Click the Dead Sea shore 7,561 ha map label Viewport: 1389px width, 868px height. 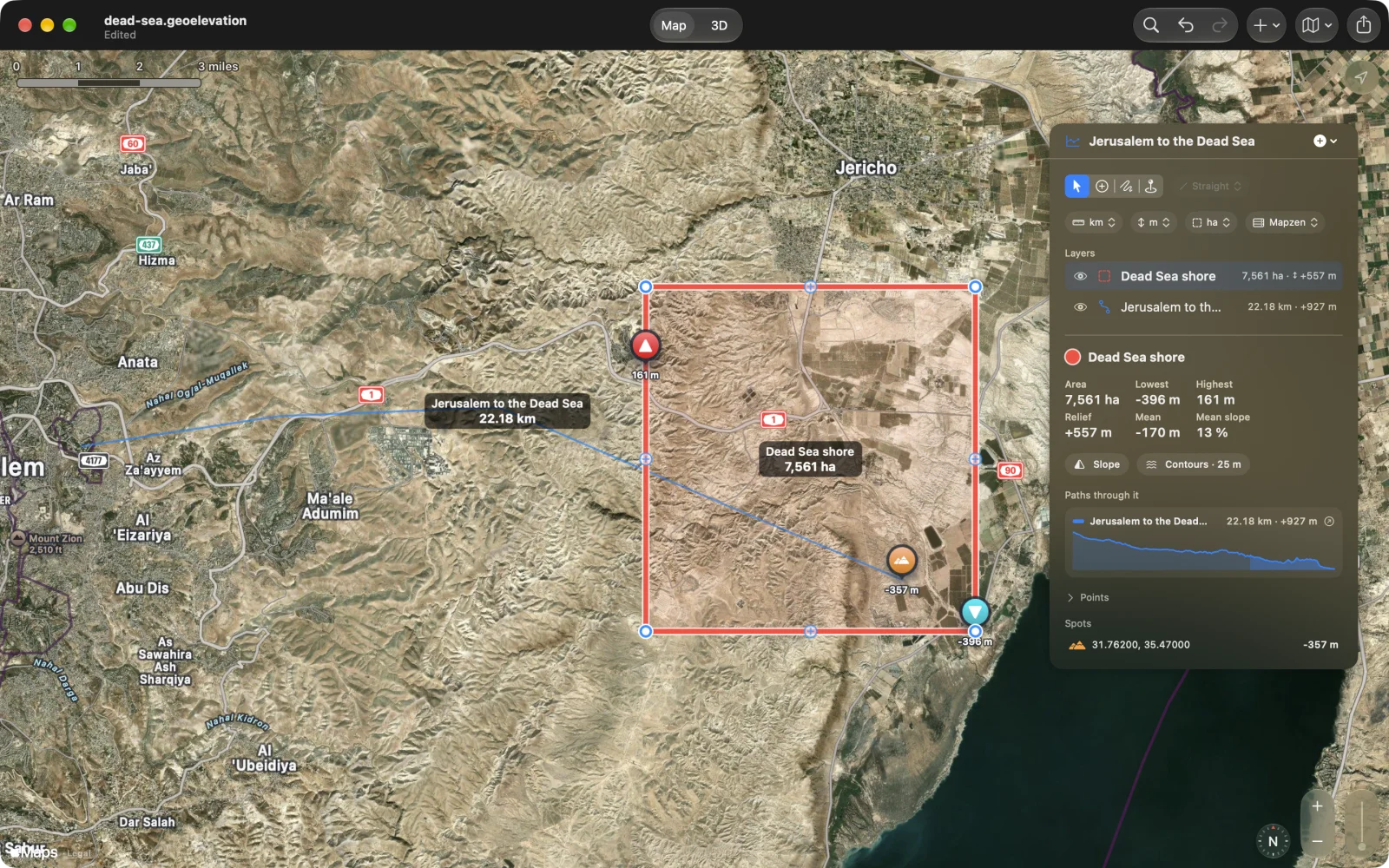(x=810, y=459)
